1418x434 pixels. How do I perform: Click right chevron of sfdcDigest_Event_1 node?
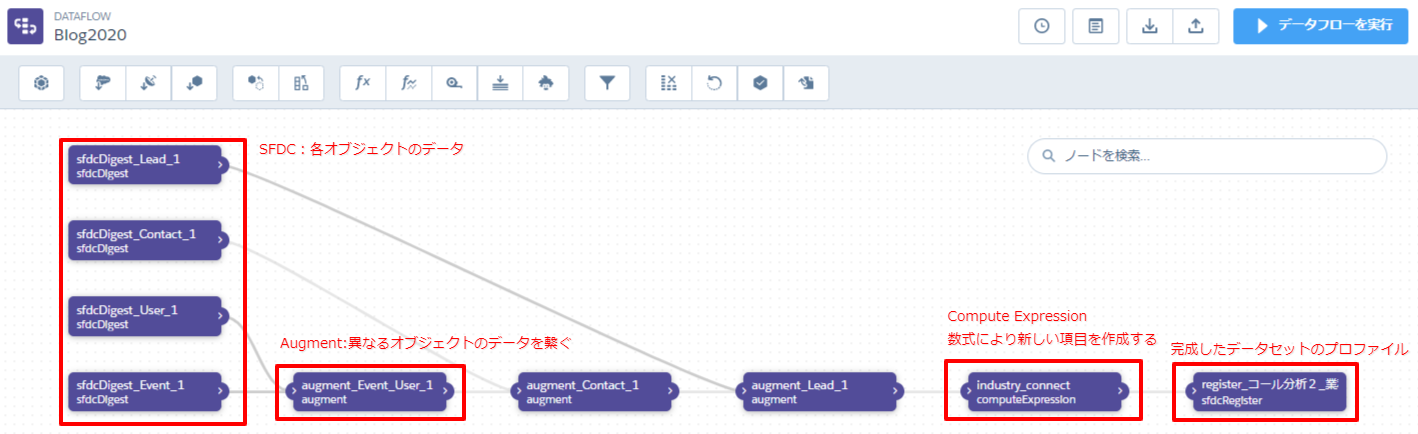click(222, 391)
